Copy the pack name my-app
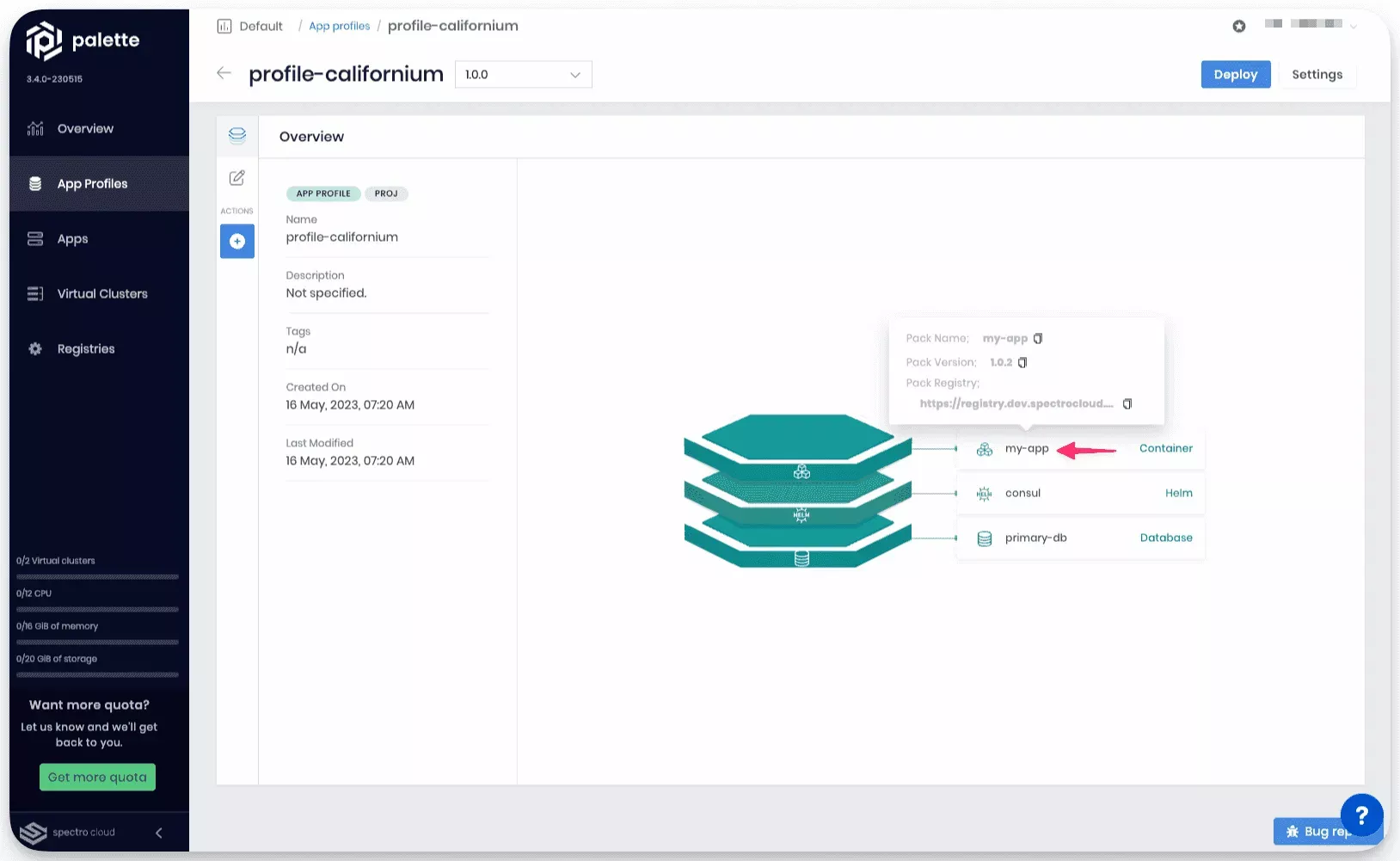1400x861 pixels. click(x=1038, y=339)
